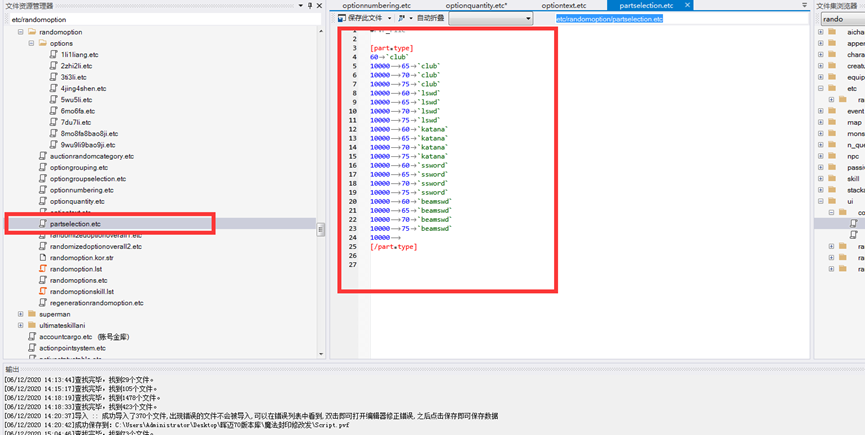This screenshot has width=865, height=435.
Task: Collapse the options subfolder
Action: tap(31, 43)
